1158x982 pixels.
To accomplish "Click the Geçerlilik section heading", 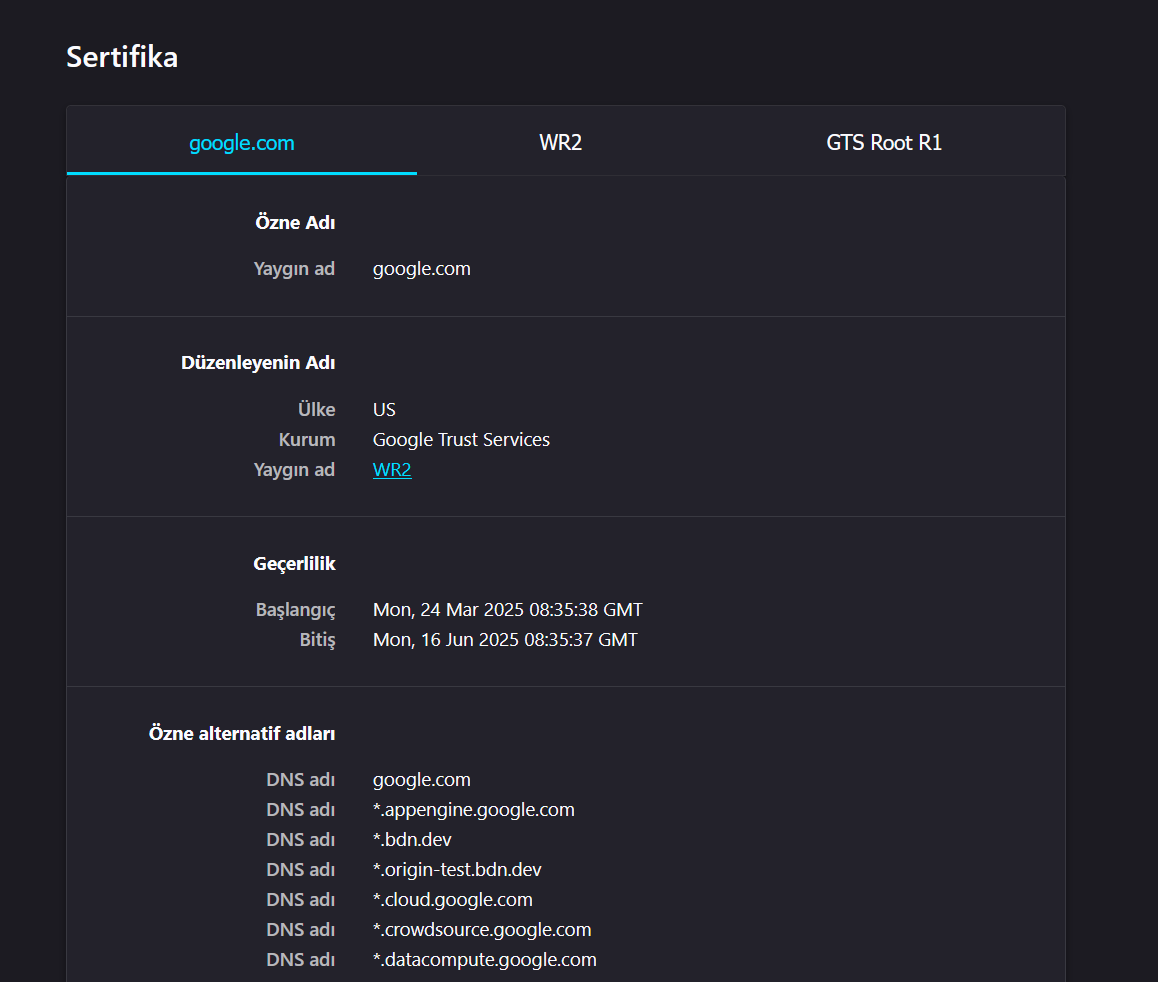I will pos(294,563).
